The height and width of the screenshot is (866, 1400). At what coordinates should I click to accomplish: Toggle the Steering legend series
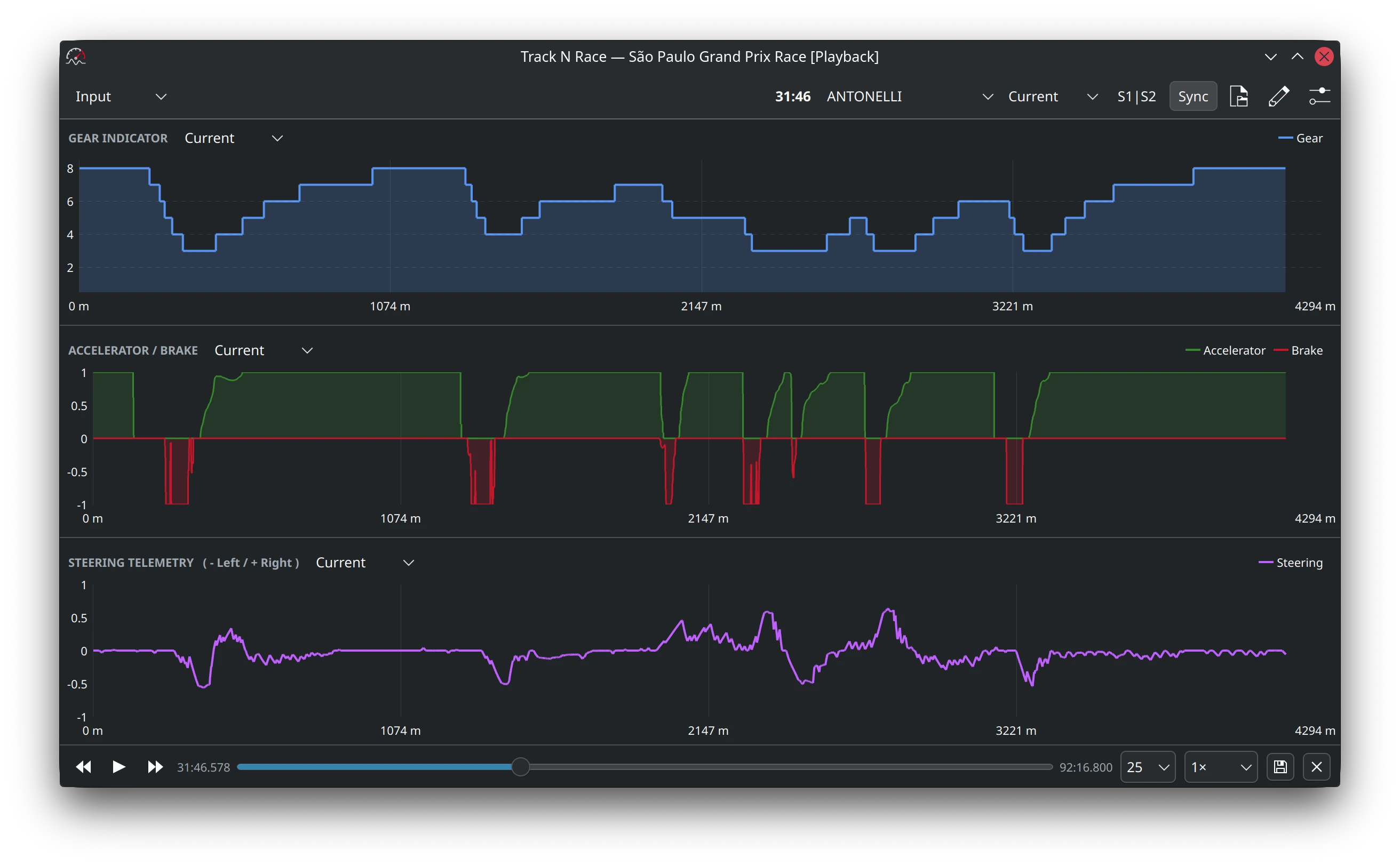pos(1290,563)
